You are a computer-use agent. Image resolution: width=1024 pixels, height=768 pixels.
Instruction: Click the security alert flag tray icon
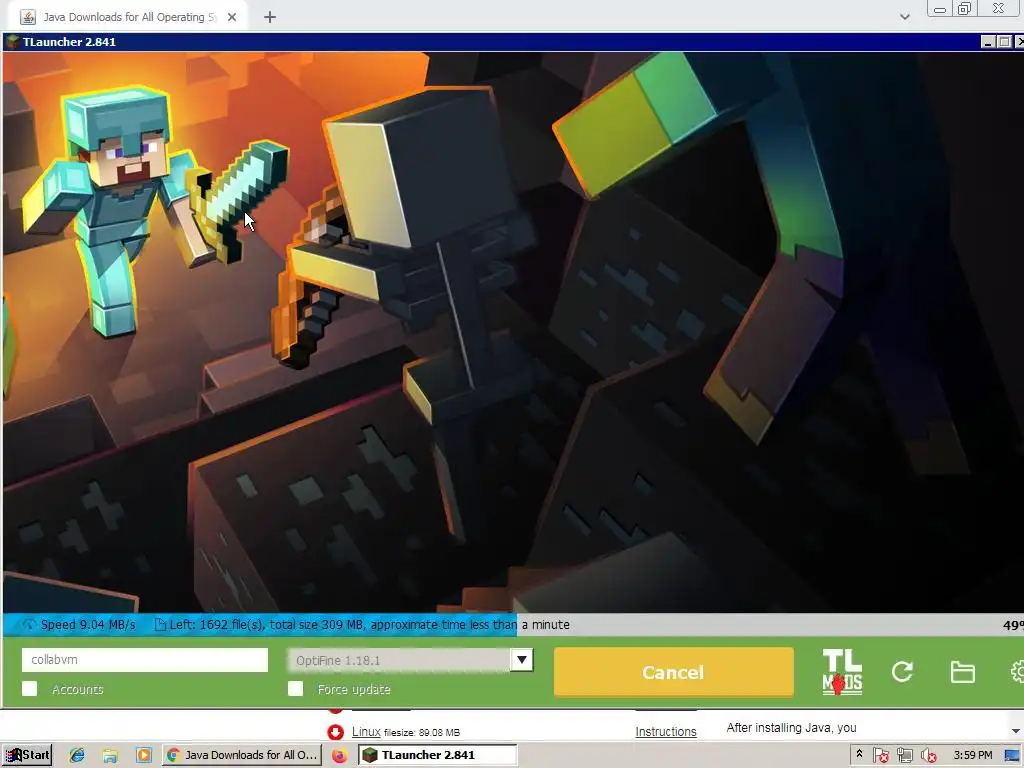pyautogui.click(x=880, y=756)
